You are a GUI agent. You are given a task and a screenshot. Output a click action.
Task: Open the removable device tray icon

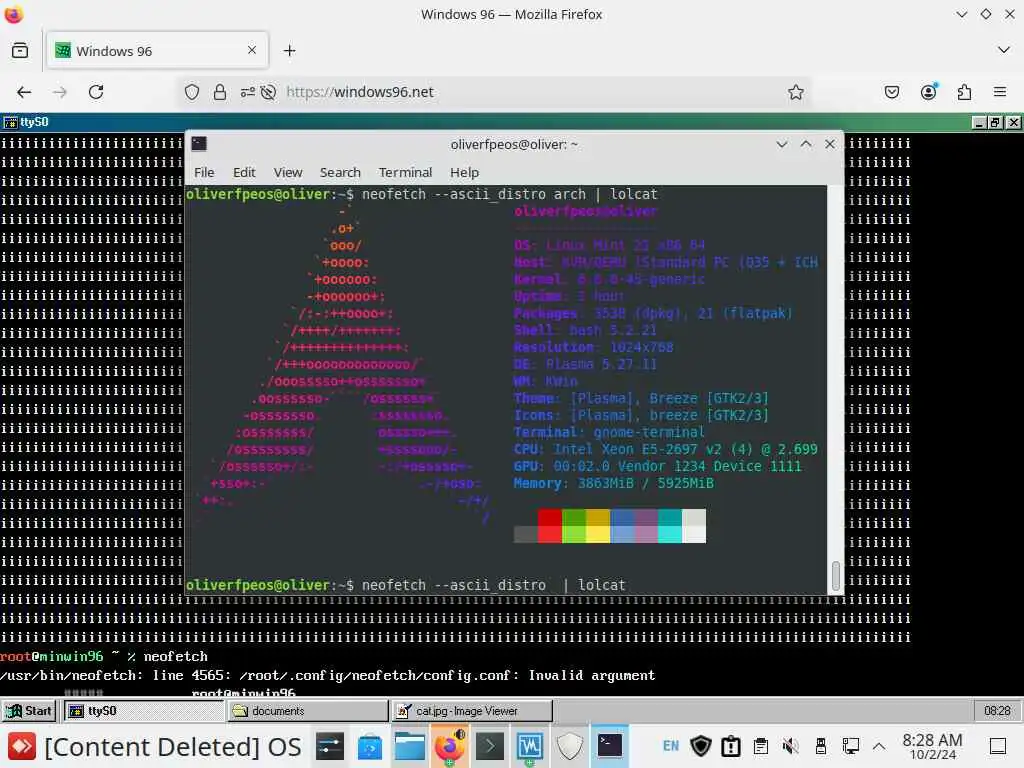pyautogui.click(x=820, y=746)
